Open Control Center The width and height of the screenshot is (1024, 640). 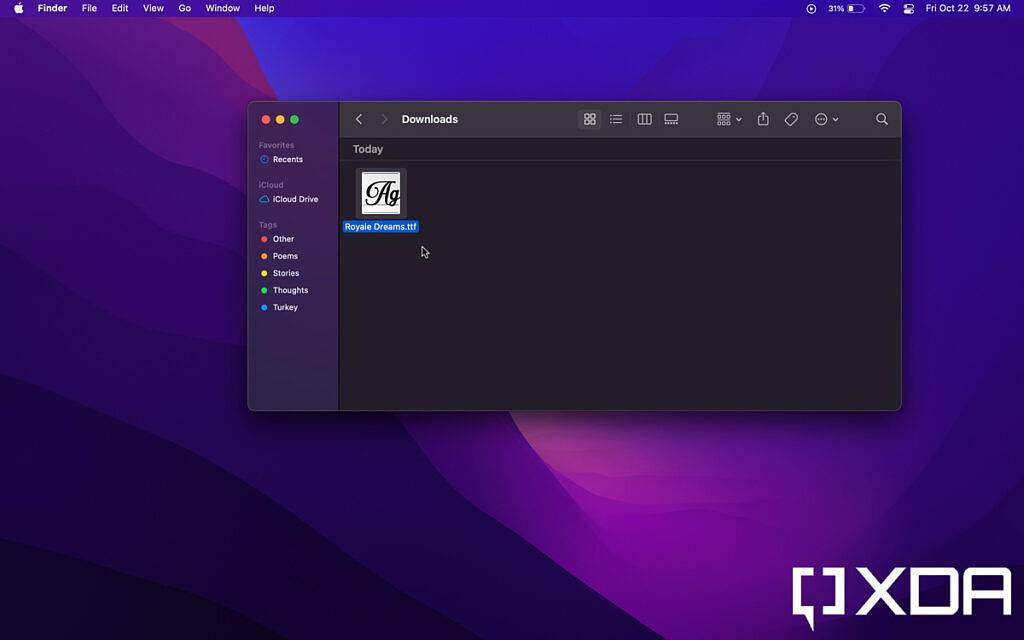908,8
